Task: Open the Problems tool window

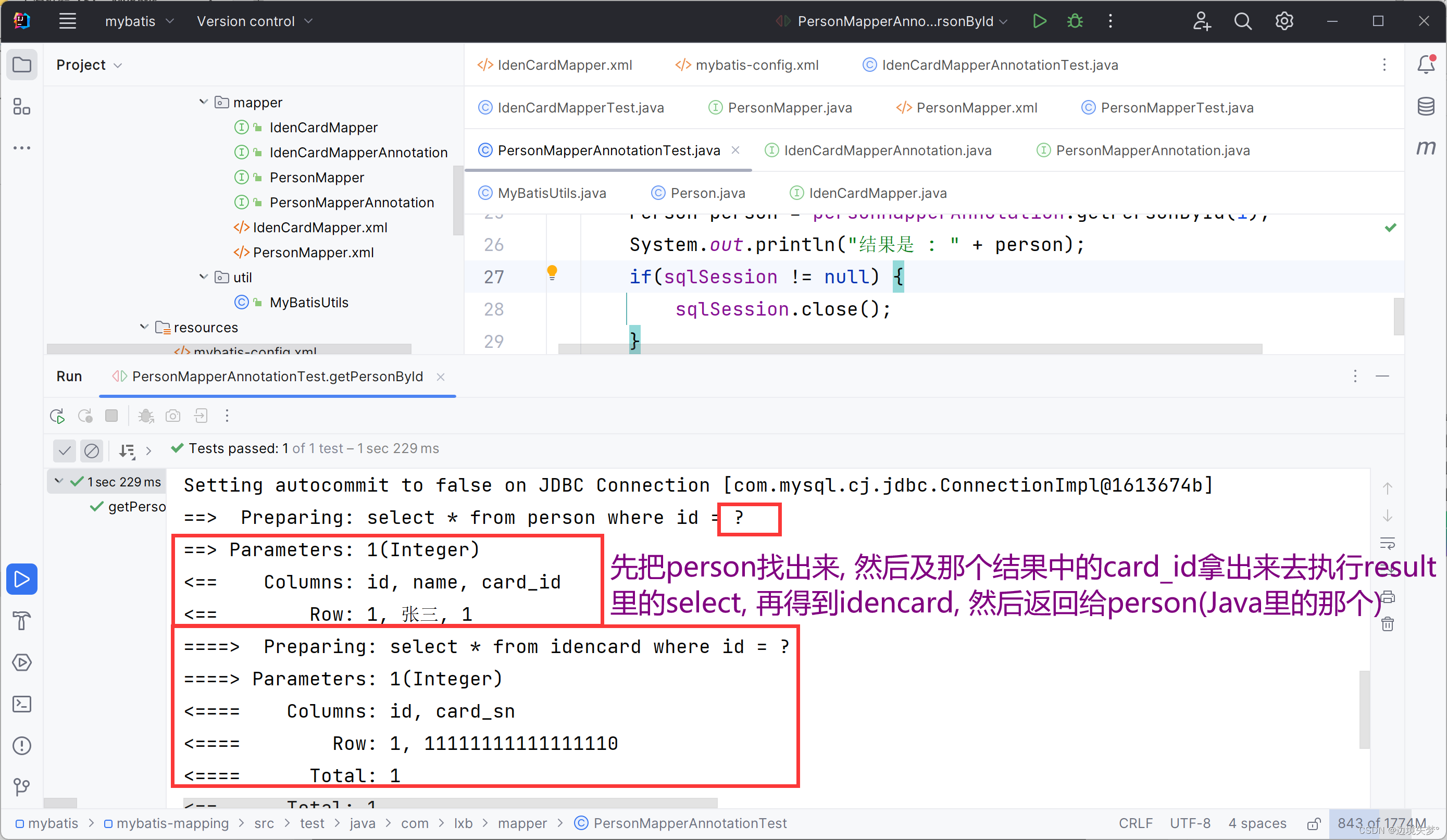Action: [22, 745]
